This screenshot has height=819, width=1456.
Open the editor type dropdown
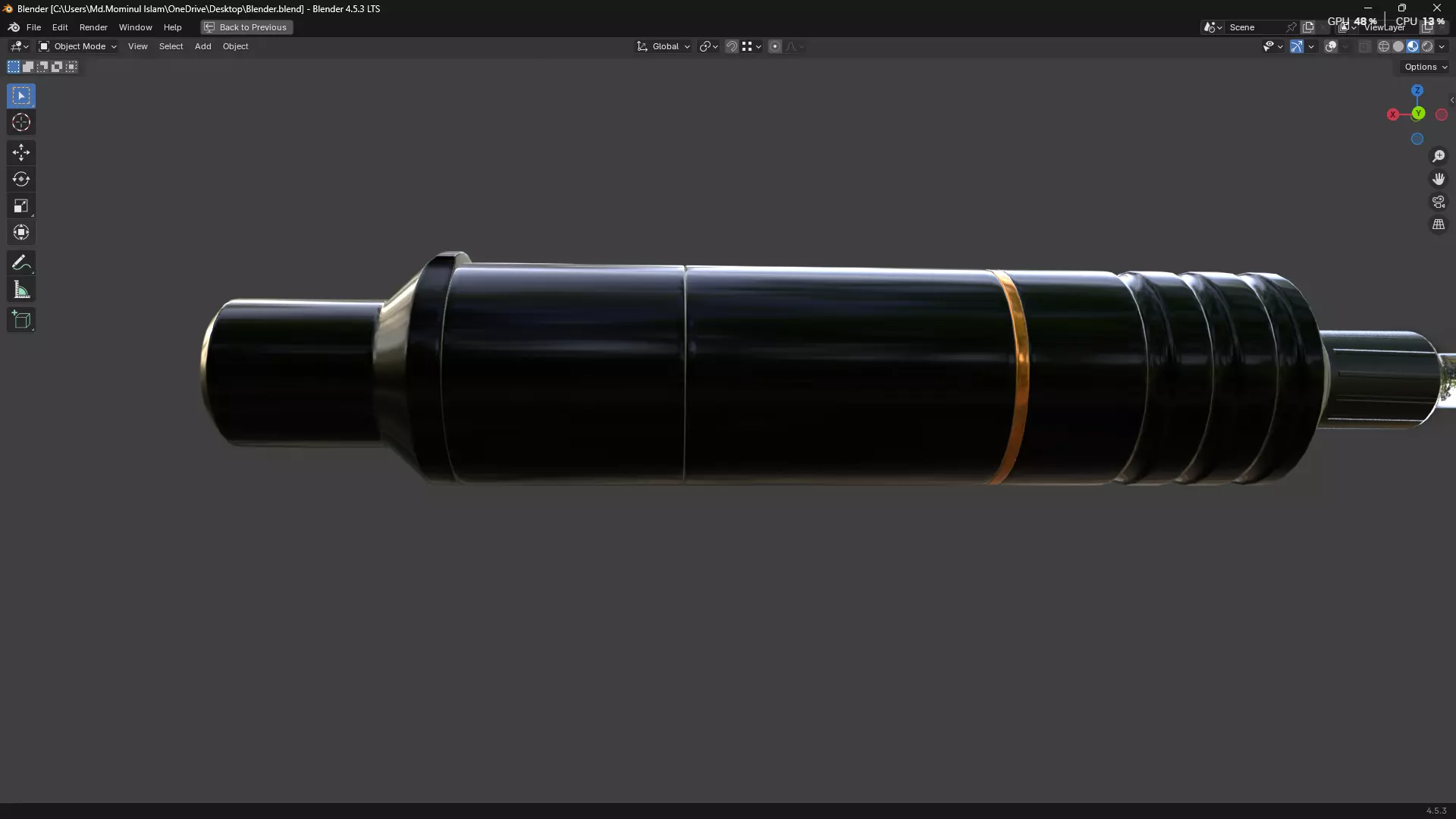(19, 46)
